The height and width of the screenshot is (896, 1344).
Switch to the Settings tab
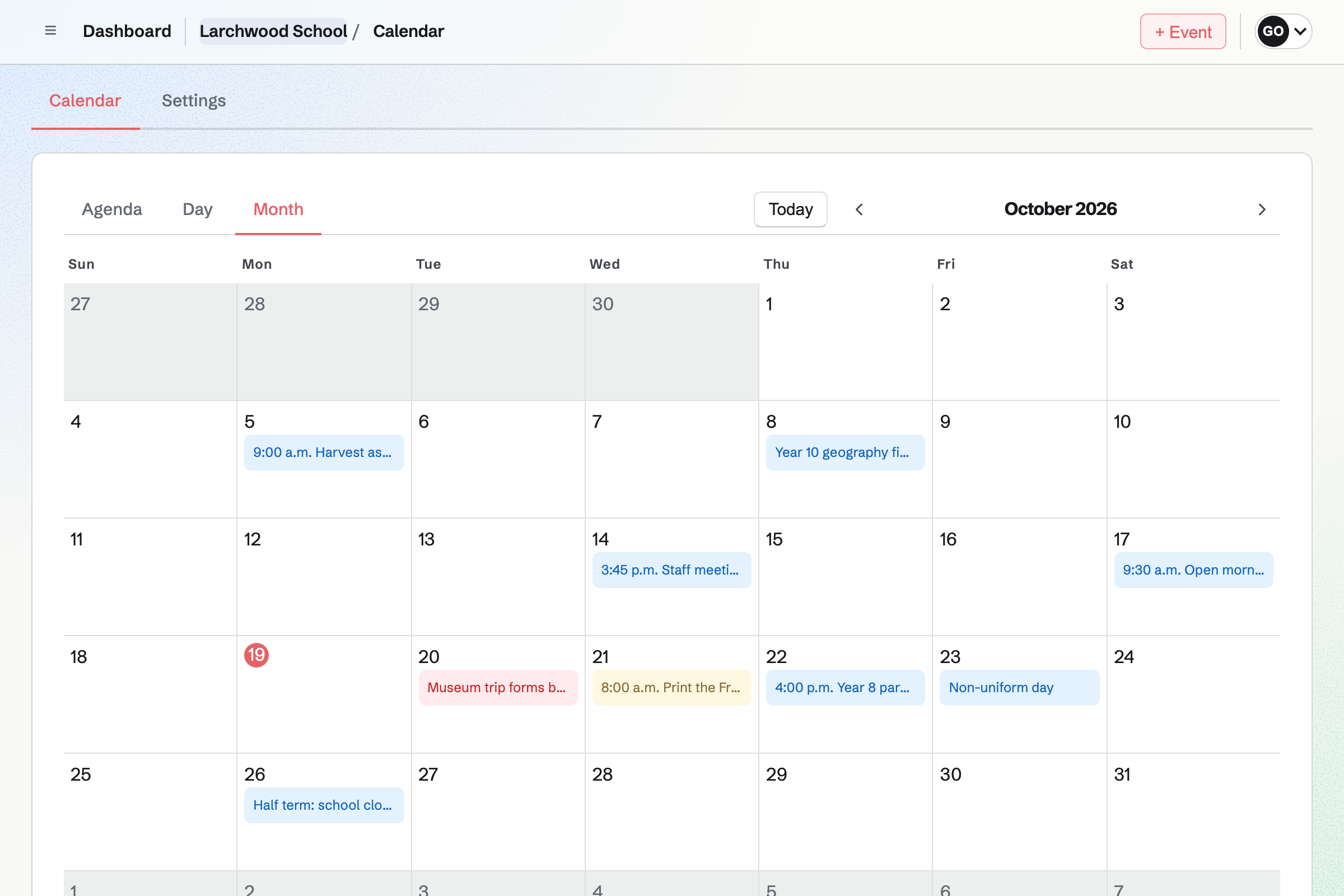pyautogui.click(x=194, y=101)
